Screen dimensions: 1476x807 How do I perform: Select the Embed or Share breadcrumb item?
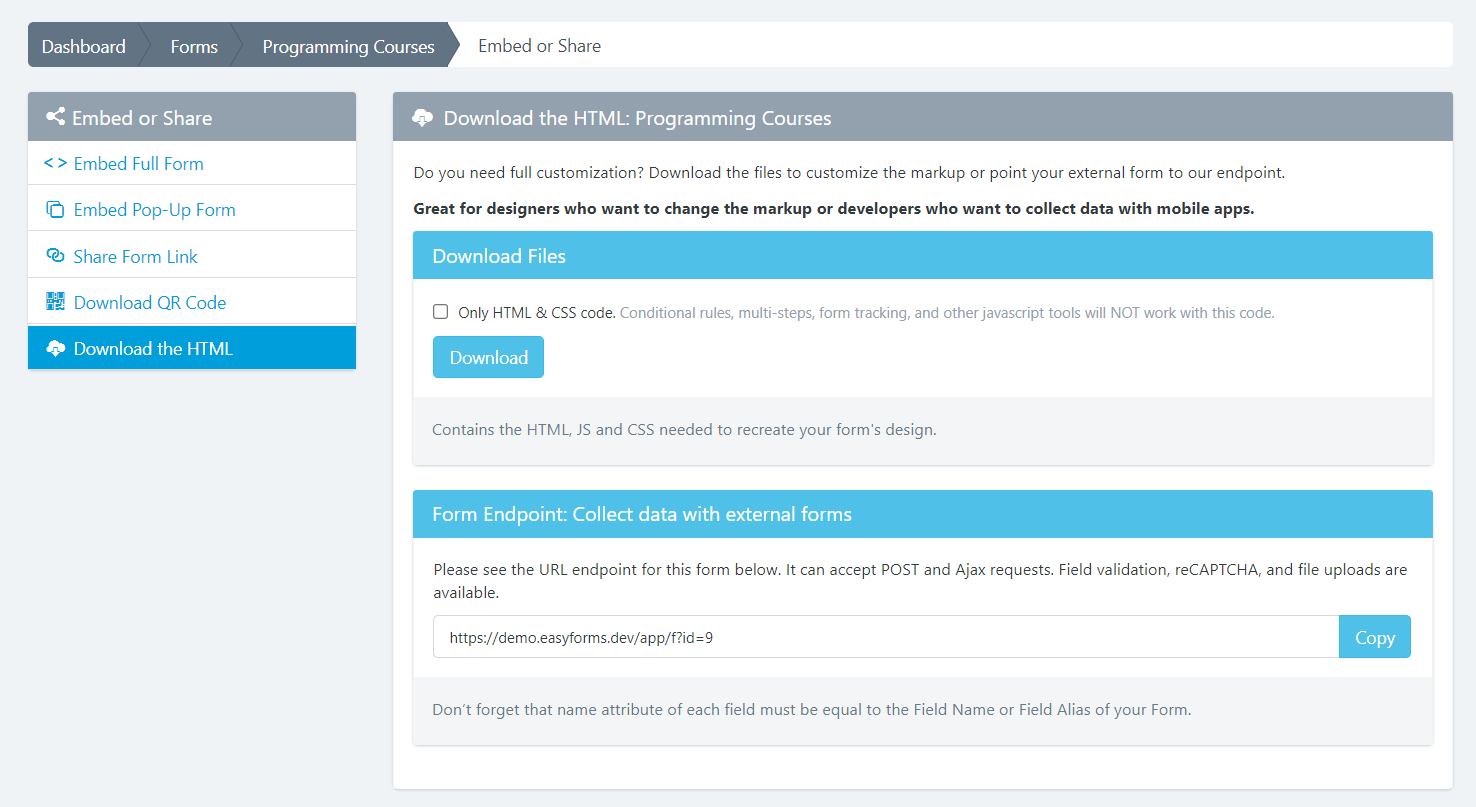539,46
